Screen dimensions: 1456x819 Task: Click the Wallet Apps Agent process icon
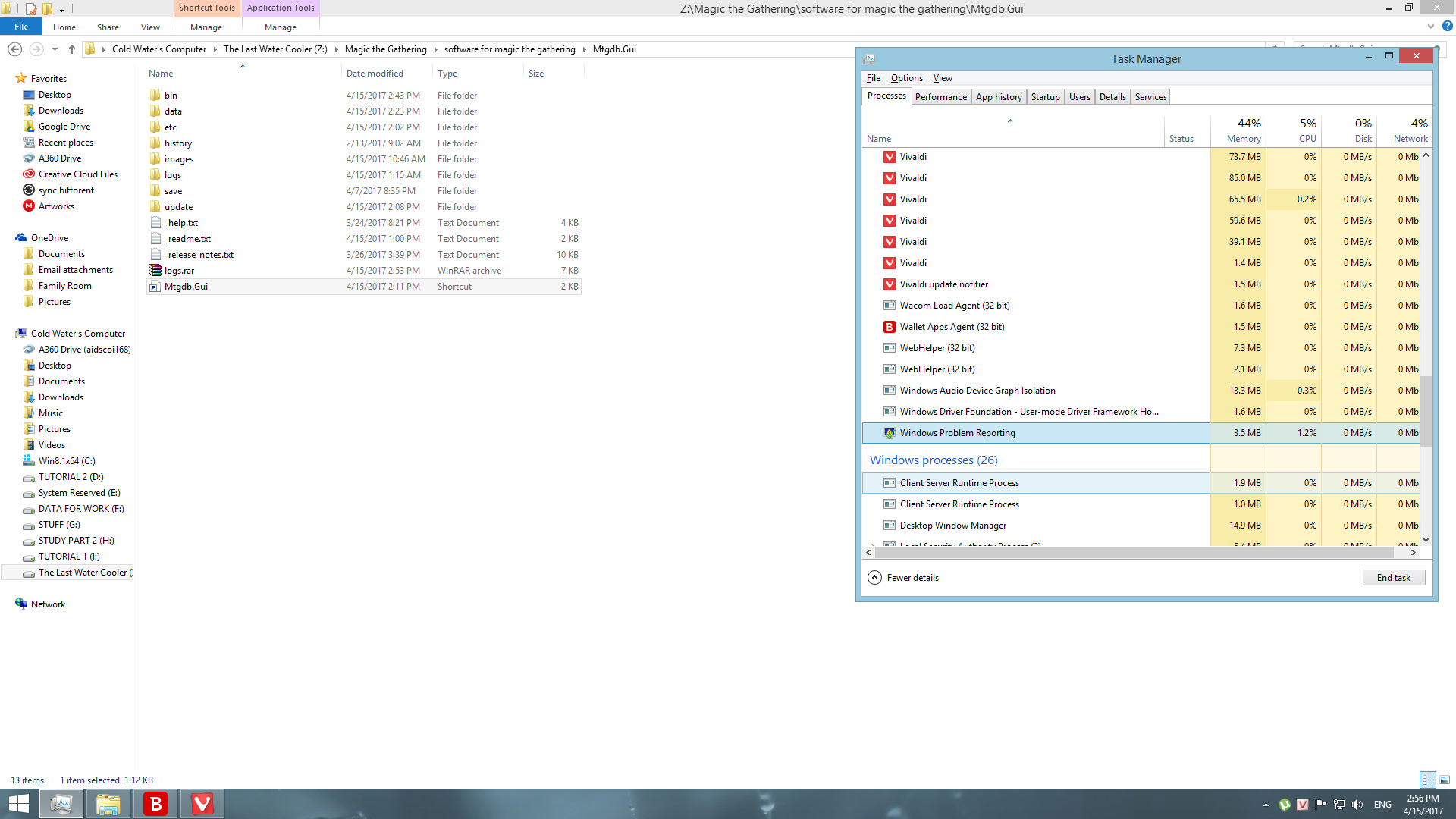pos(890,327)
